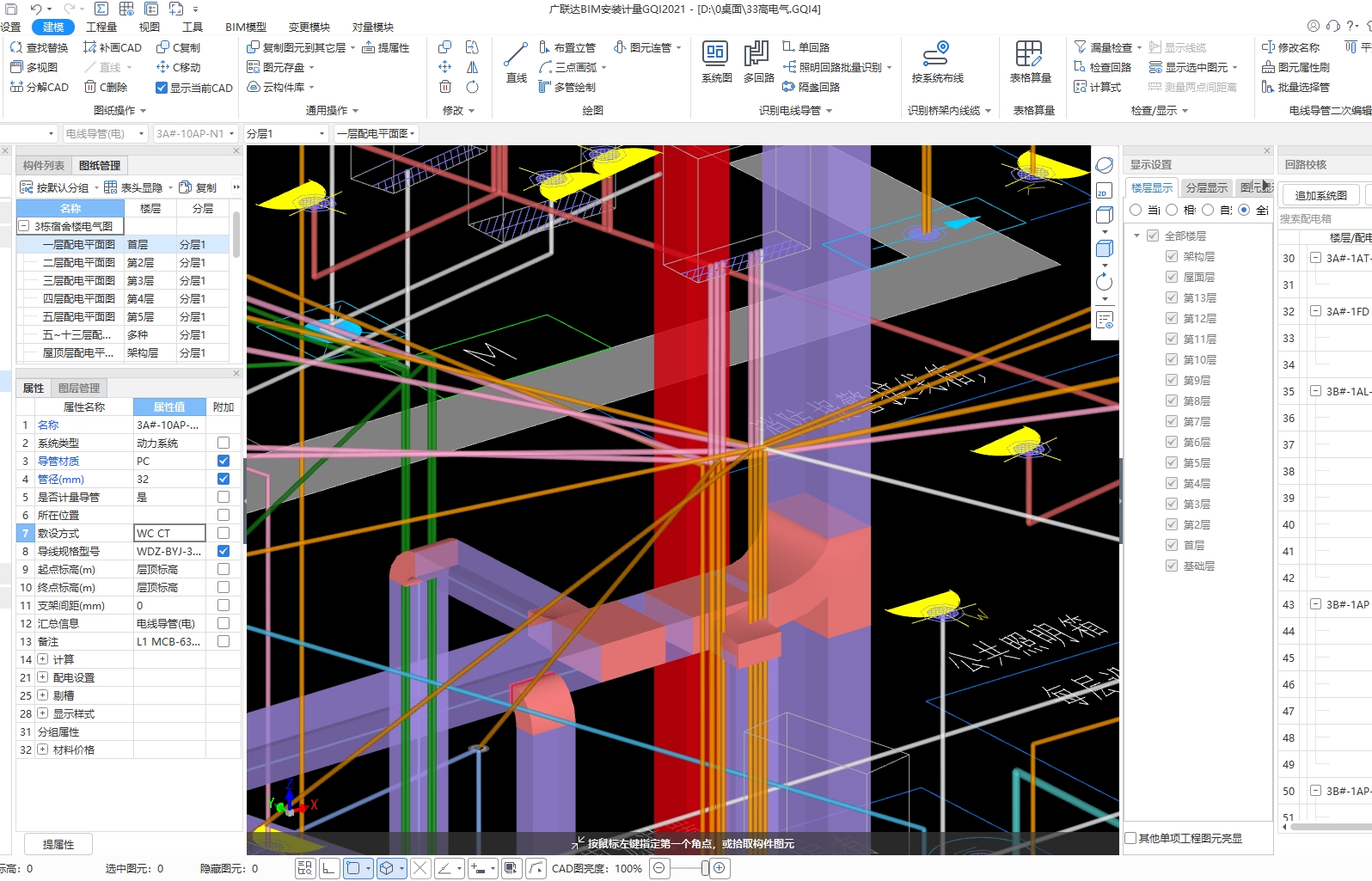Click the C删除 trash icon
The width and height of the screenshot is (1372, 881).
pos(90,87)
